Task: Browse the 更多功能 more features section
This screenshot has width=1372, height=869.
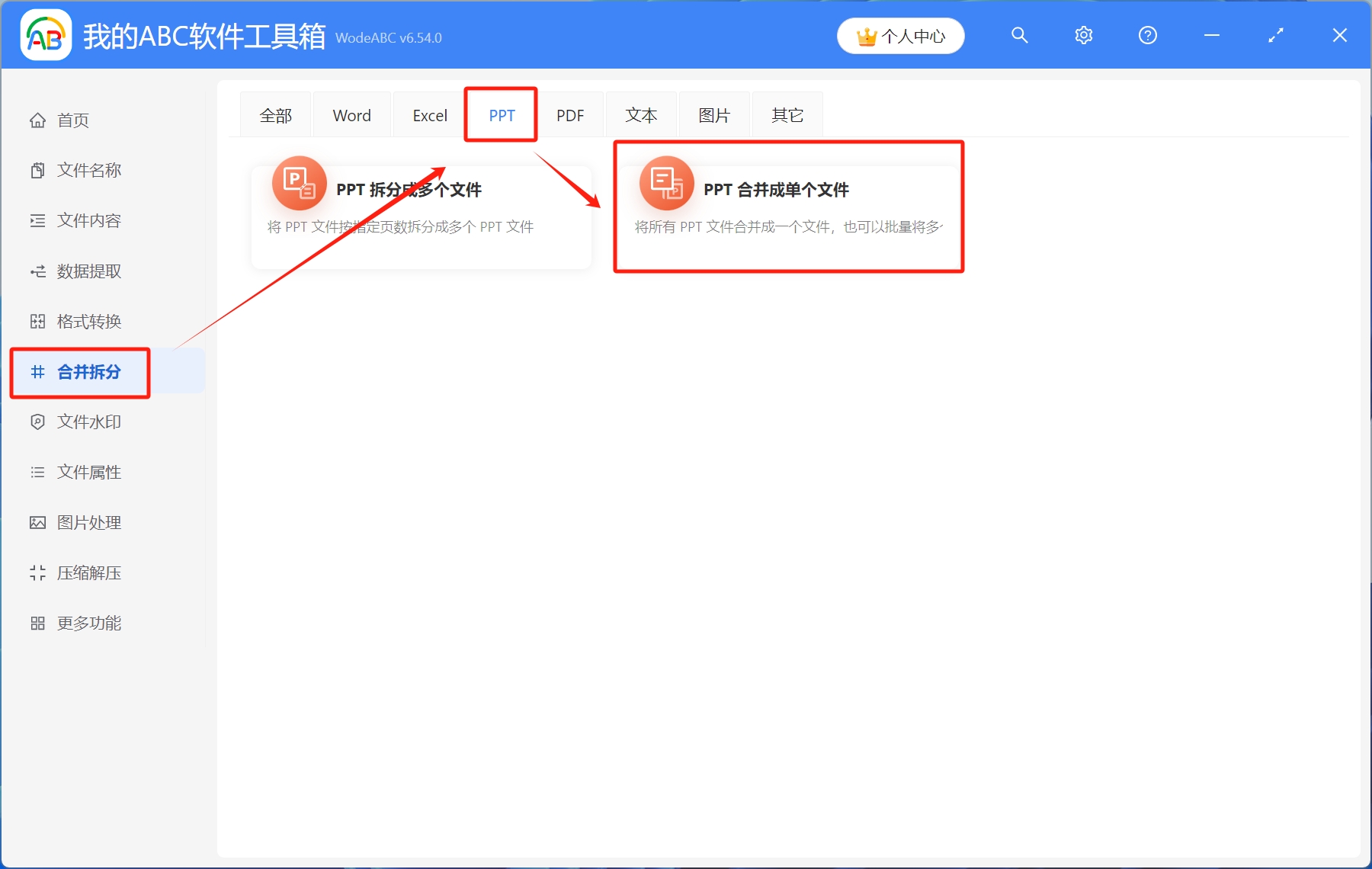Action: coord(89,623)
